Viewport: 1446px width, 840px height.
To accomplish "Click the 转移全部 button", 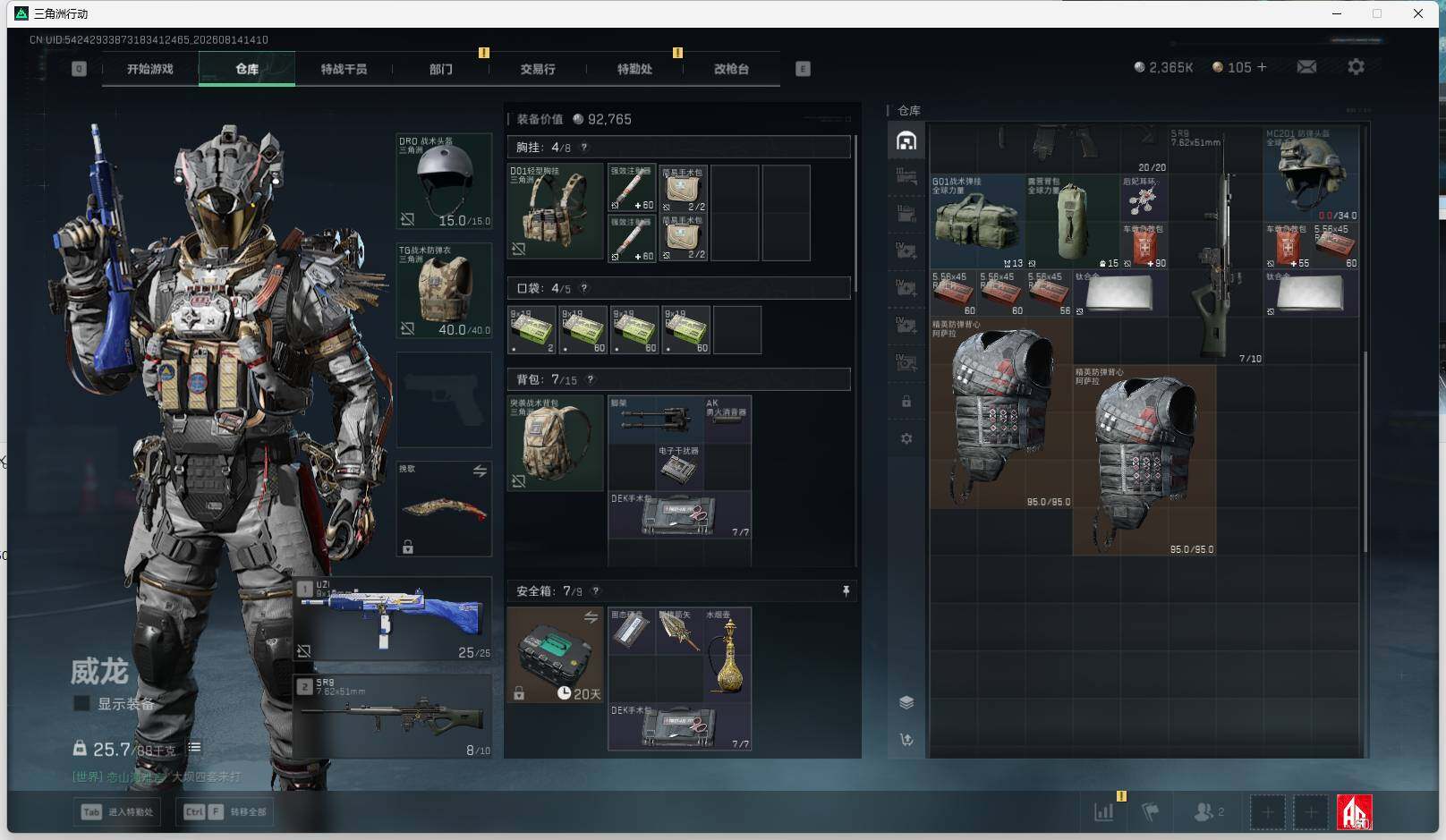I will click(x=225, y=812).
